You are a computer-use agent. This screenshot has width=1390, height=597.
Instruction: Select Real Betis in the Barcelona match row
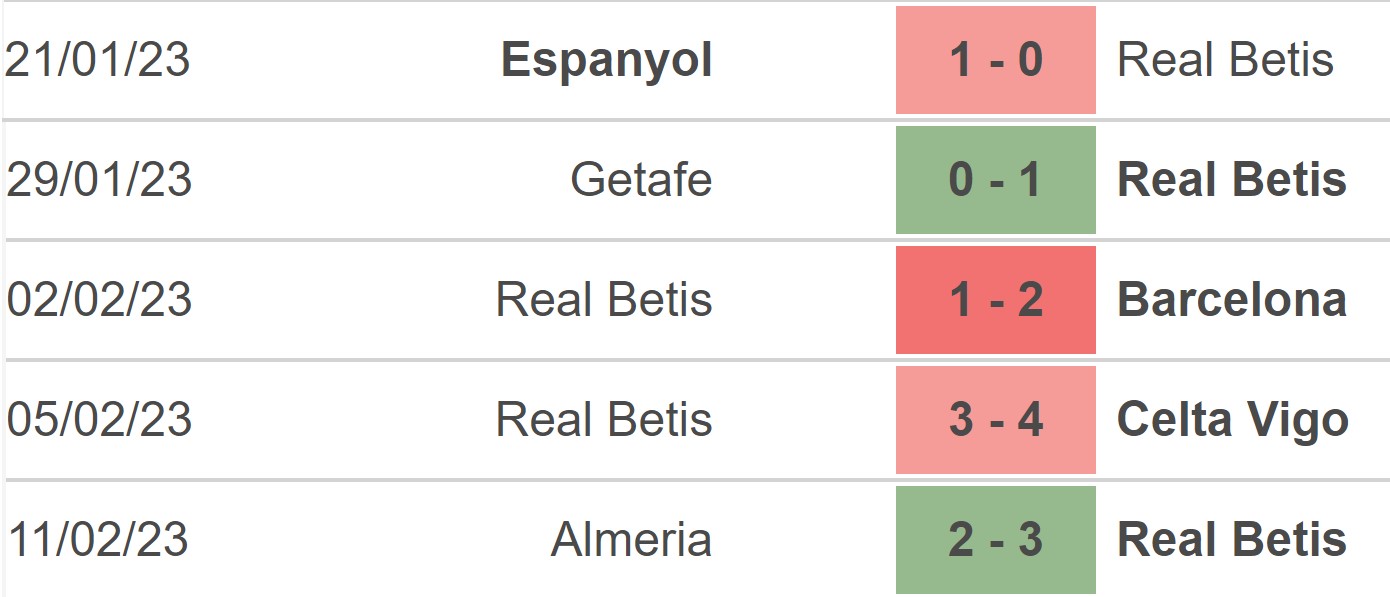(604, 300)
